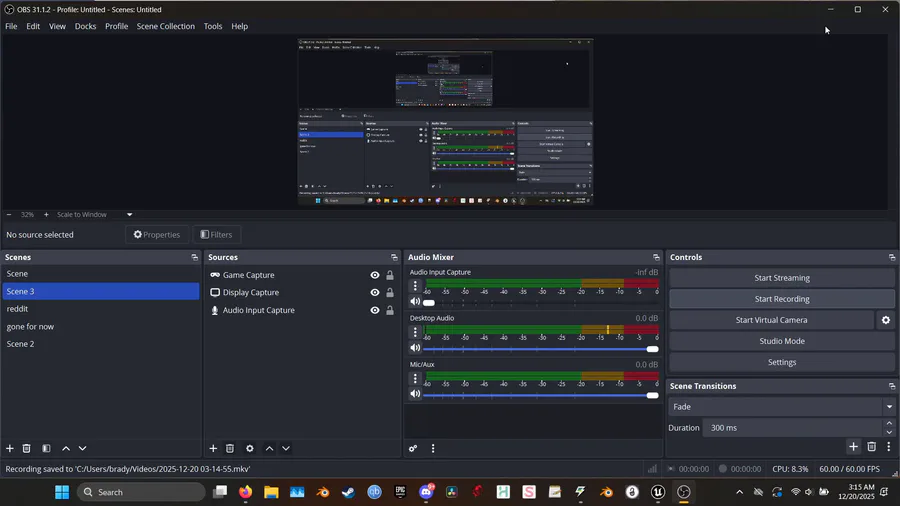
Task: Remove transition trash icon
Action: 871,446
